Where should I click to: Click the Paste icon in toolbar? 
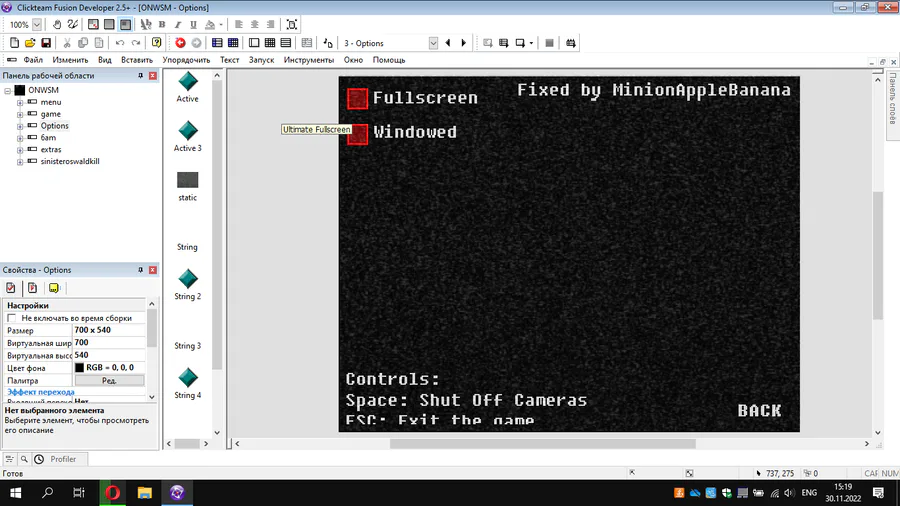click(99, 43)
